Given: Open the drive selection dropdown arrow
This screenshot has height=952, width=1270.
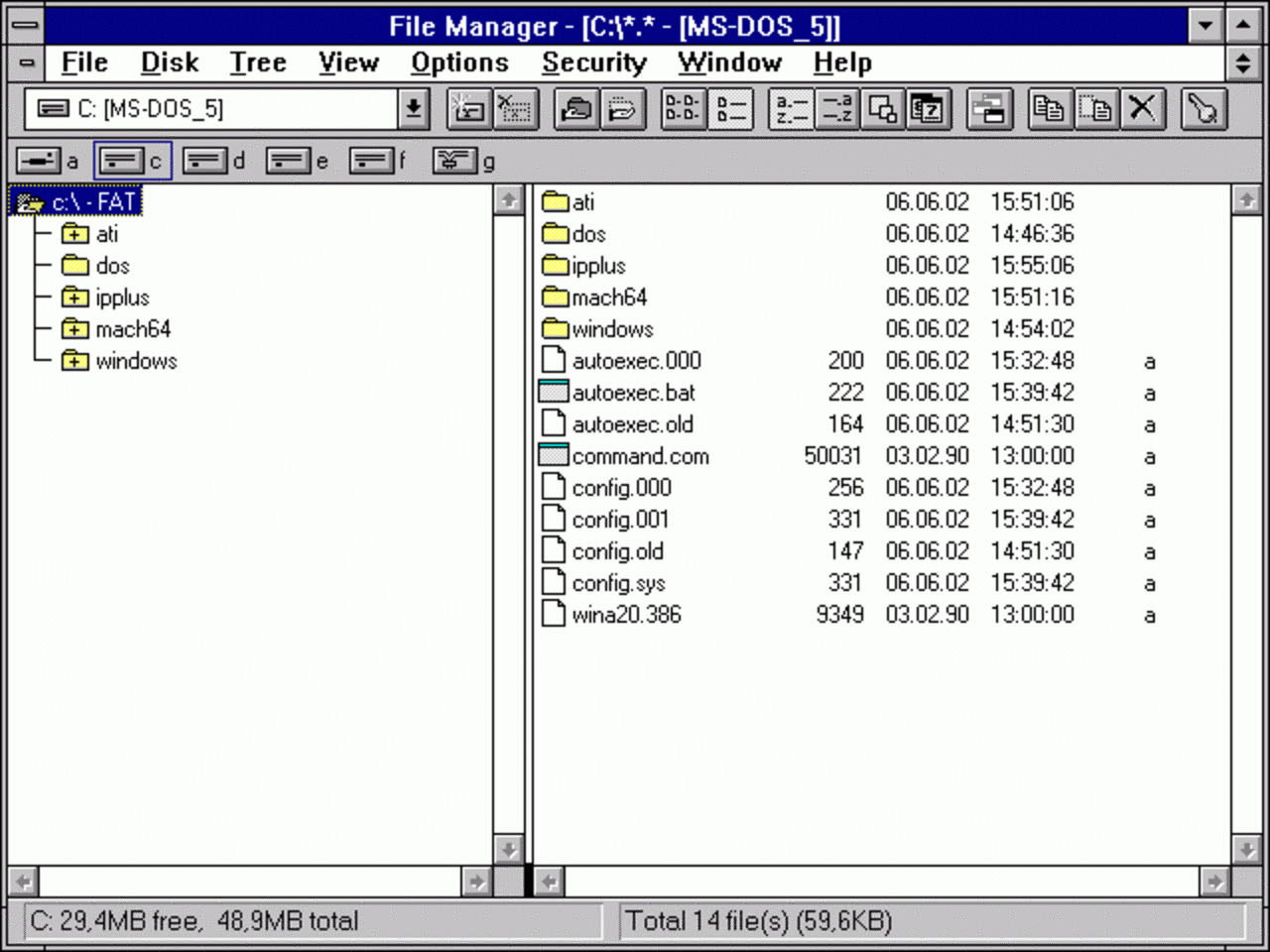Looking at the screenshot, I should tap(413, 109).
